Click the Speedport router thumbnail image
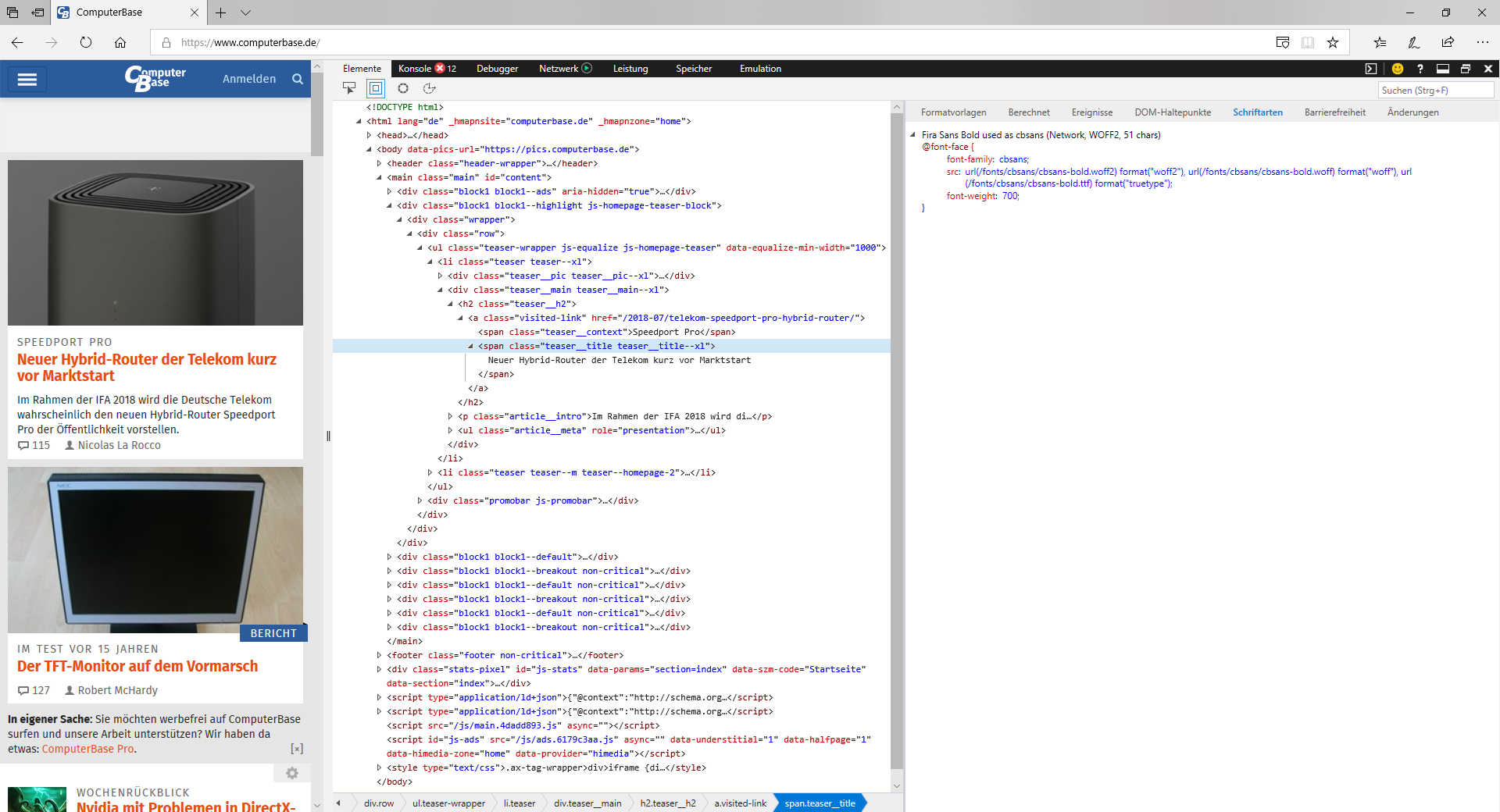The height and width of the screenshot is (812, 1500). coord(155,243)
